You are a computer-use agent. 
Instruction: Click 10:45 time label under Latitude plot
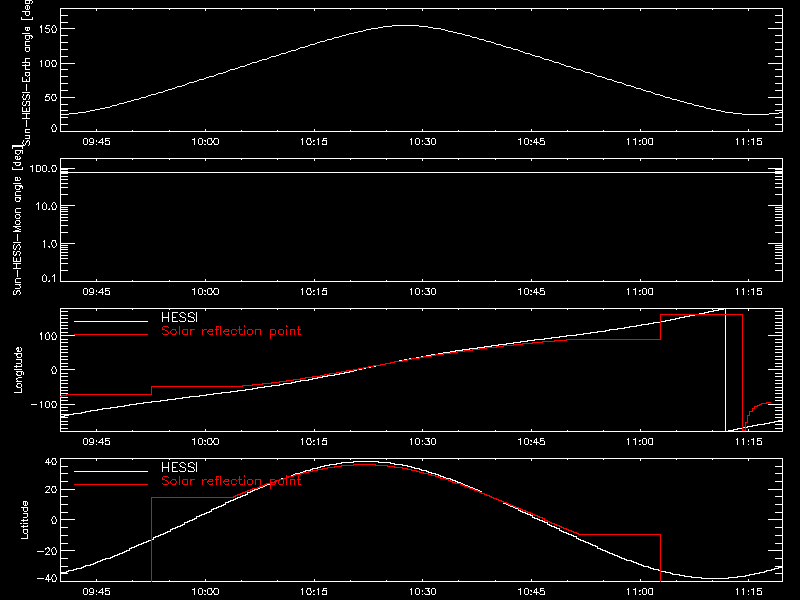[x=531, y=592]
